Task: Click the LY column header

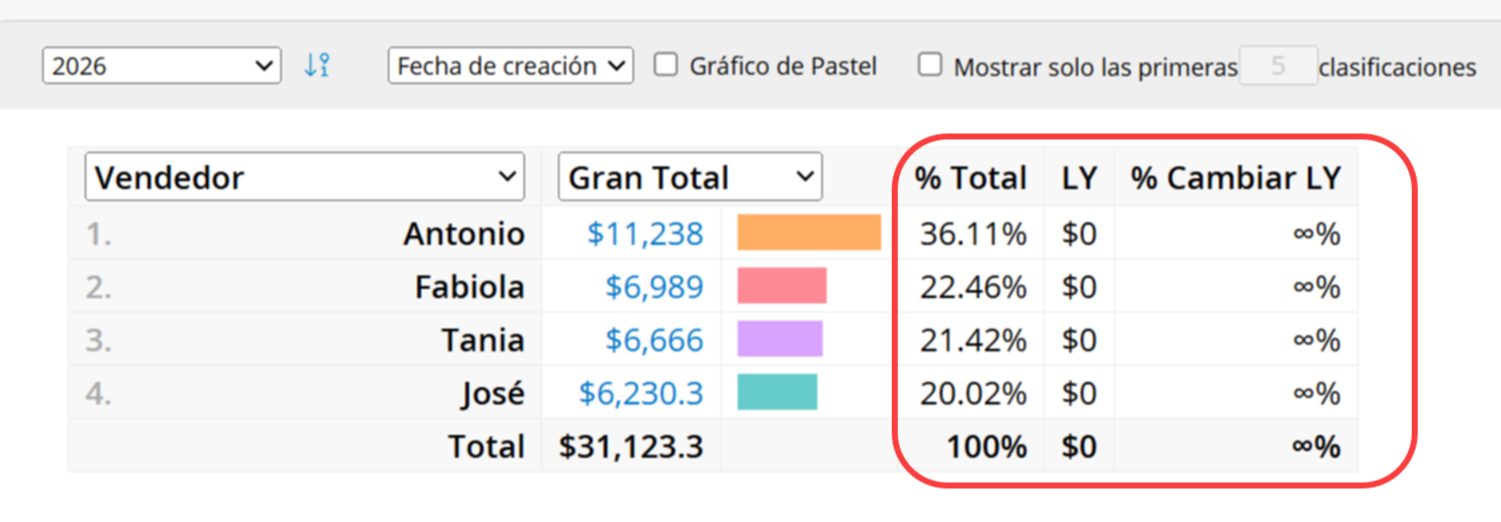Action: point(1080,178)
